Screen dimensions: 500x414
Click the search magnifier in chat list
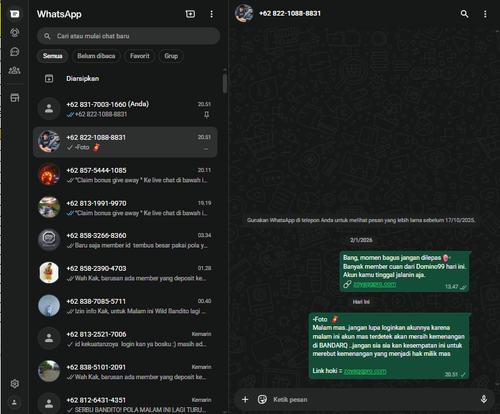pos(47,36)
